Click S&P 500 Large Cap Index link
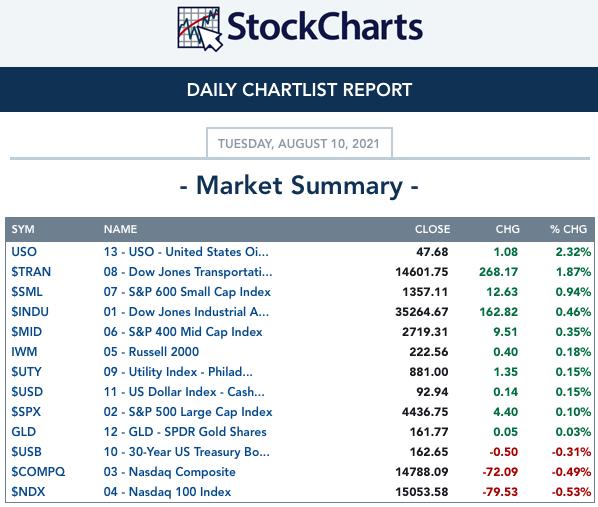 (188, 412)
